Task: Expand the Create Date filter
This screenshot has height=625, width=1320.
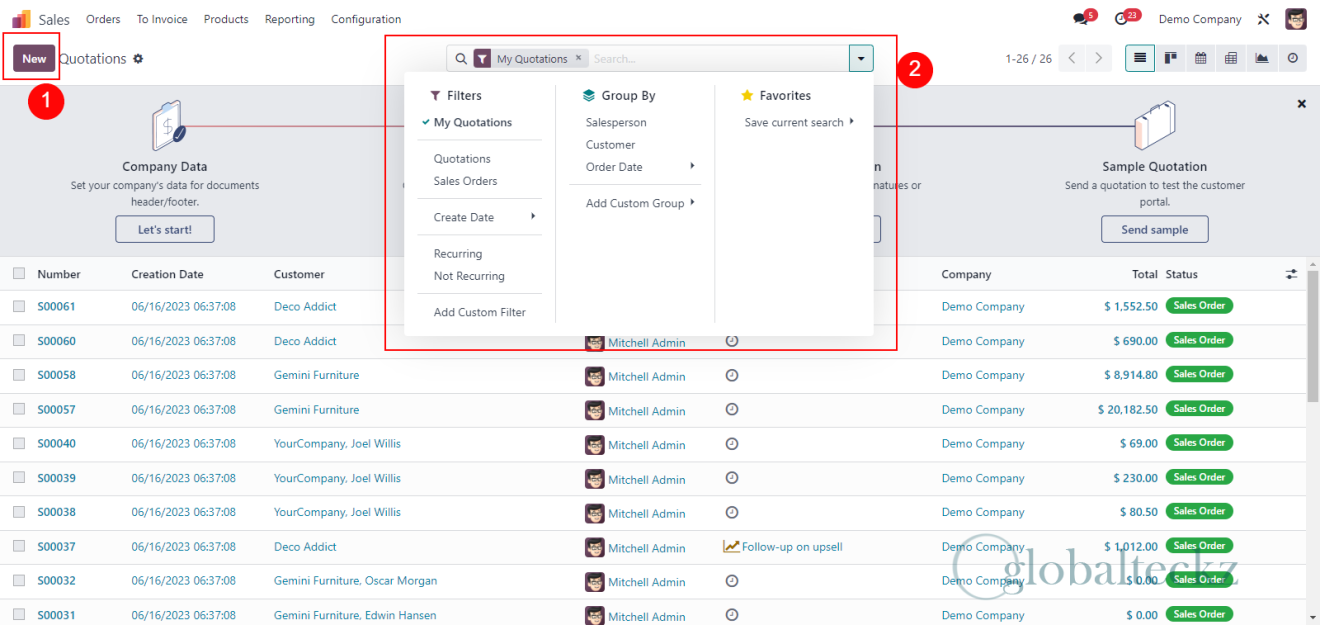Action: pyautogui.click(x=484, y=217)
